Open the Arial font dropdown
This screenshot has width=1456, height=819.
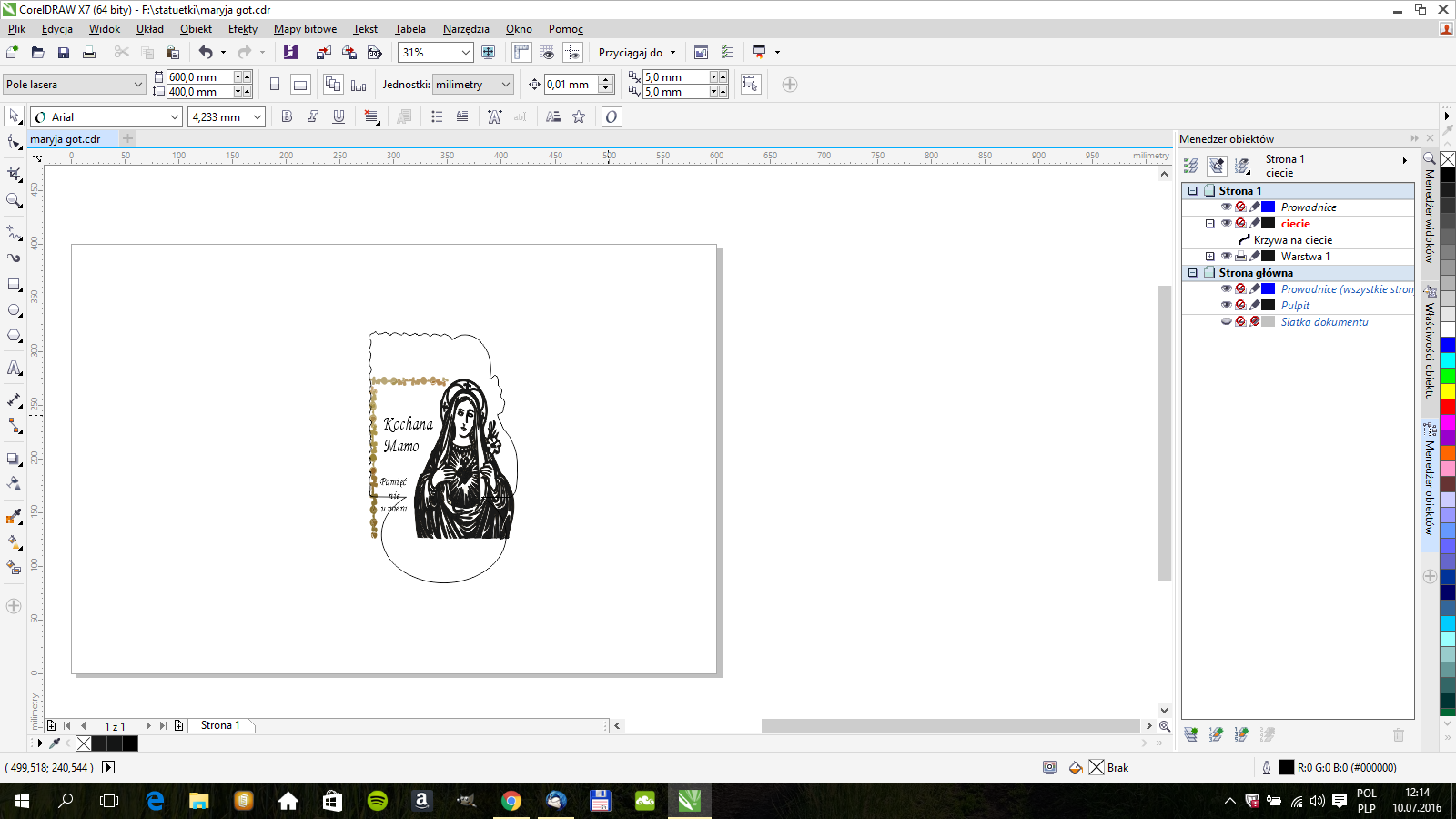174,116
